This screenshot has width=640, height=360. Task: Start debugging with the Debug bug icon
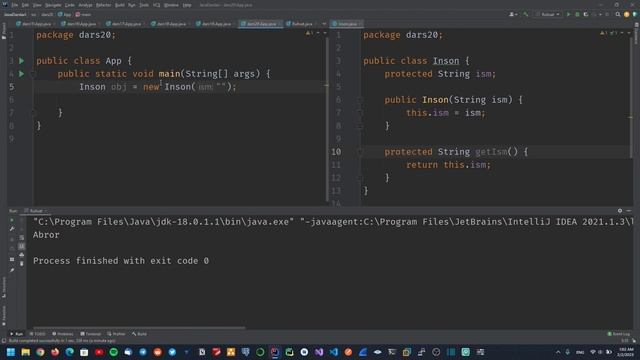click(x=577, y=14)
